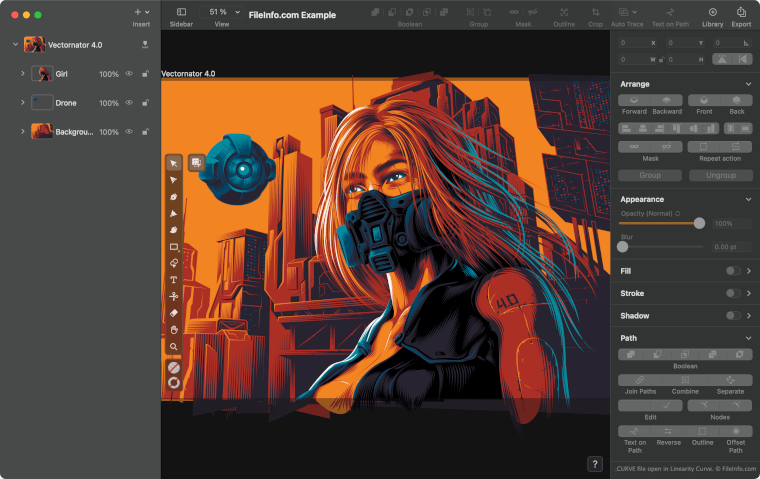Image resolution: width=760 pixels, height=479 pixels.
Task: Turn on the Stroke toggle
Action: (x=733, y=293)
